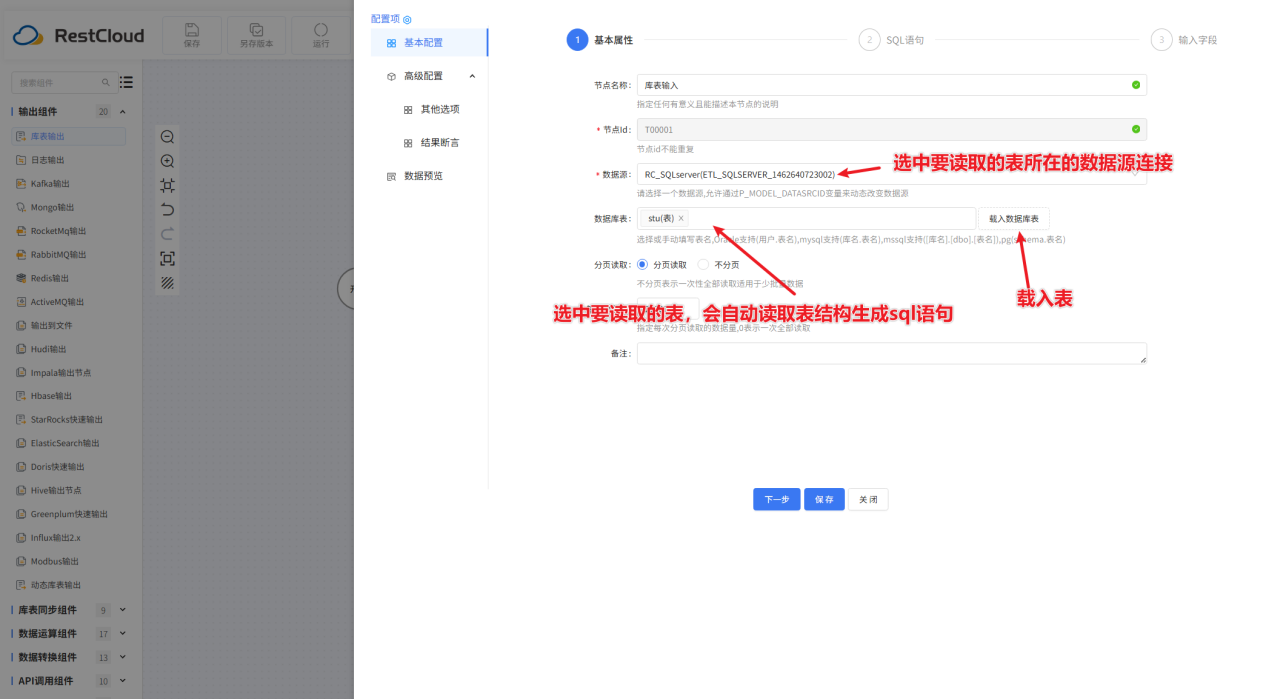Click the zoom in icon on canvas toolbar

coord(168,161)
